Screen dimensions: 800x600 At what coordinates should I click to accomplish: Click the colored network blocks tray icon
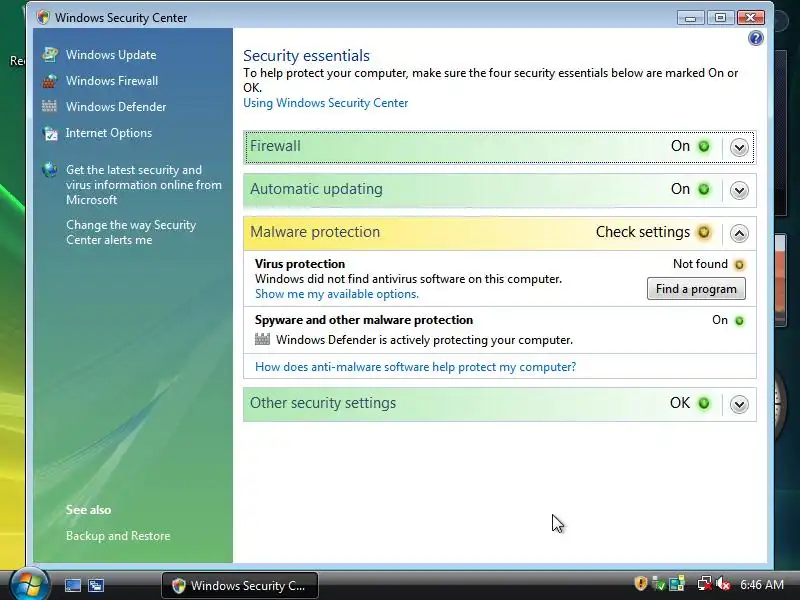[677, 584]
